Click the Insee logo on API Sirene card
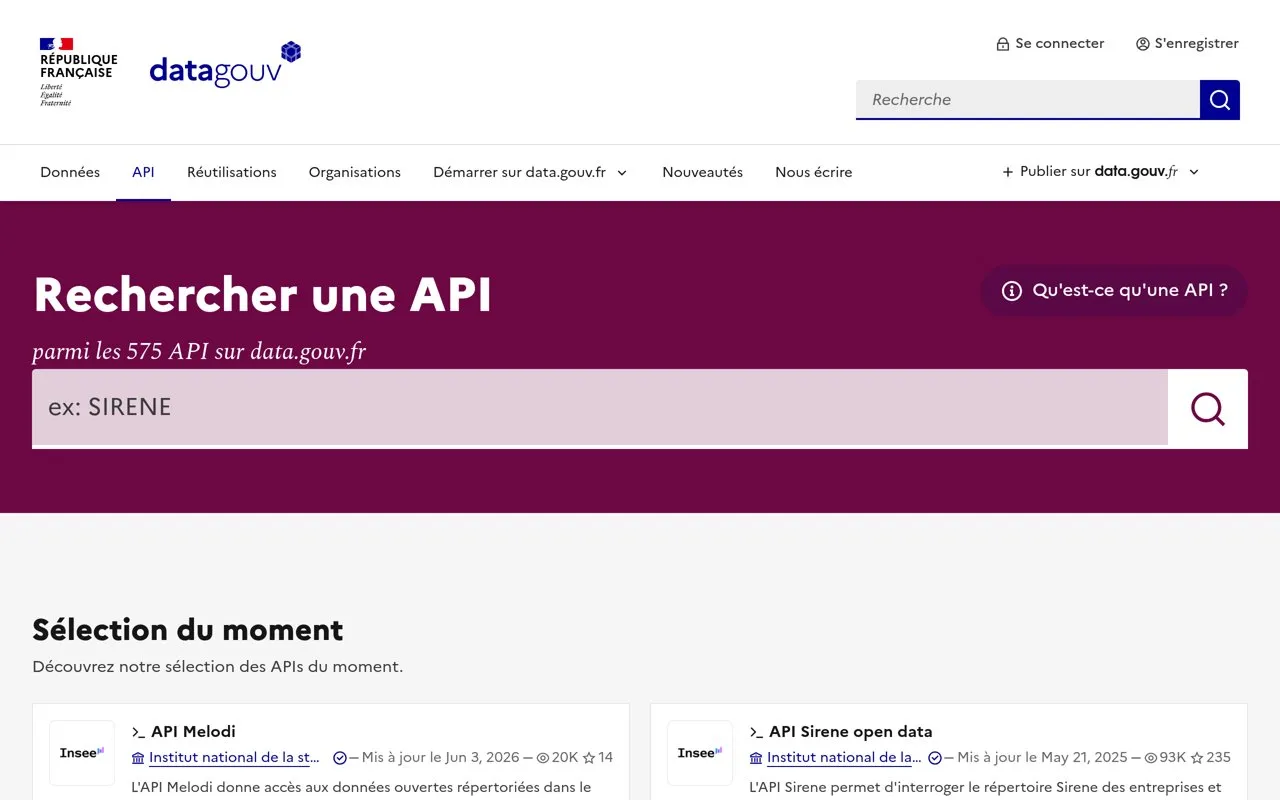The height and width of the screenshot is (800, 1280). 700,753
